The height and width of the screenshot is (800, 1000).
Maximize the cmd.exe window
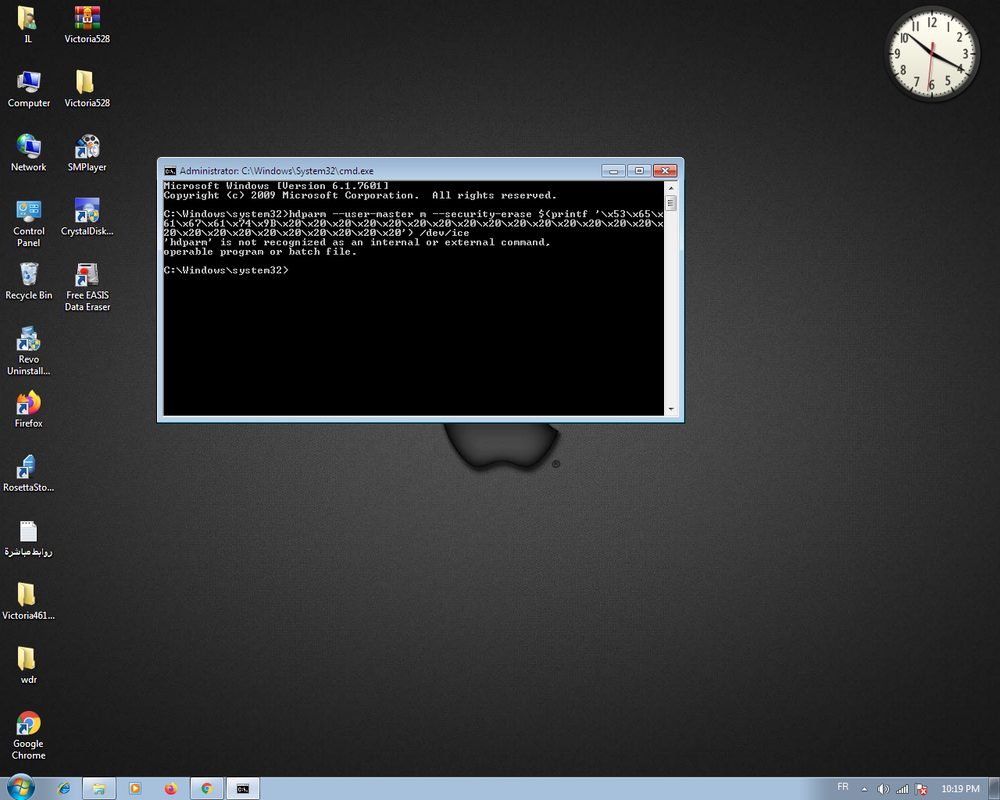coord(639,170)
